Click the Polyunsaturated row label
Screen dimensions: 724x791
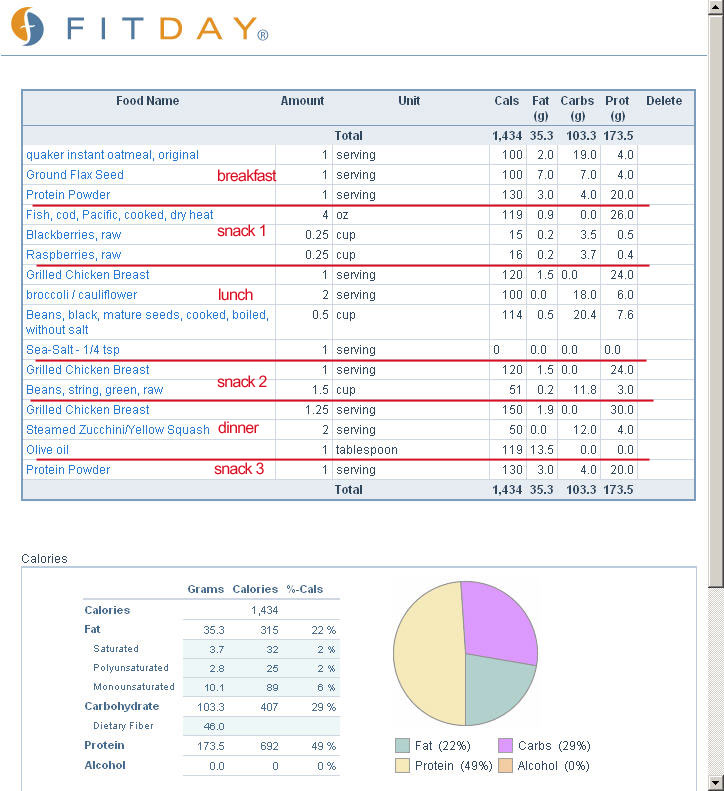[x=131, y=668]
